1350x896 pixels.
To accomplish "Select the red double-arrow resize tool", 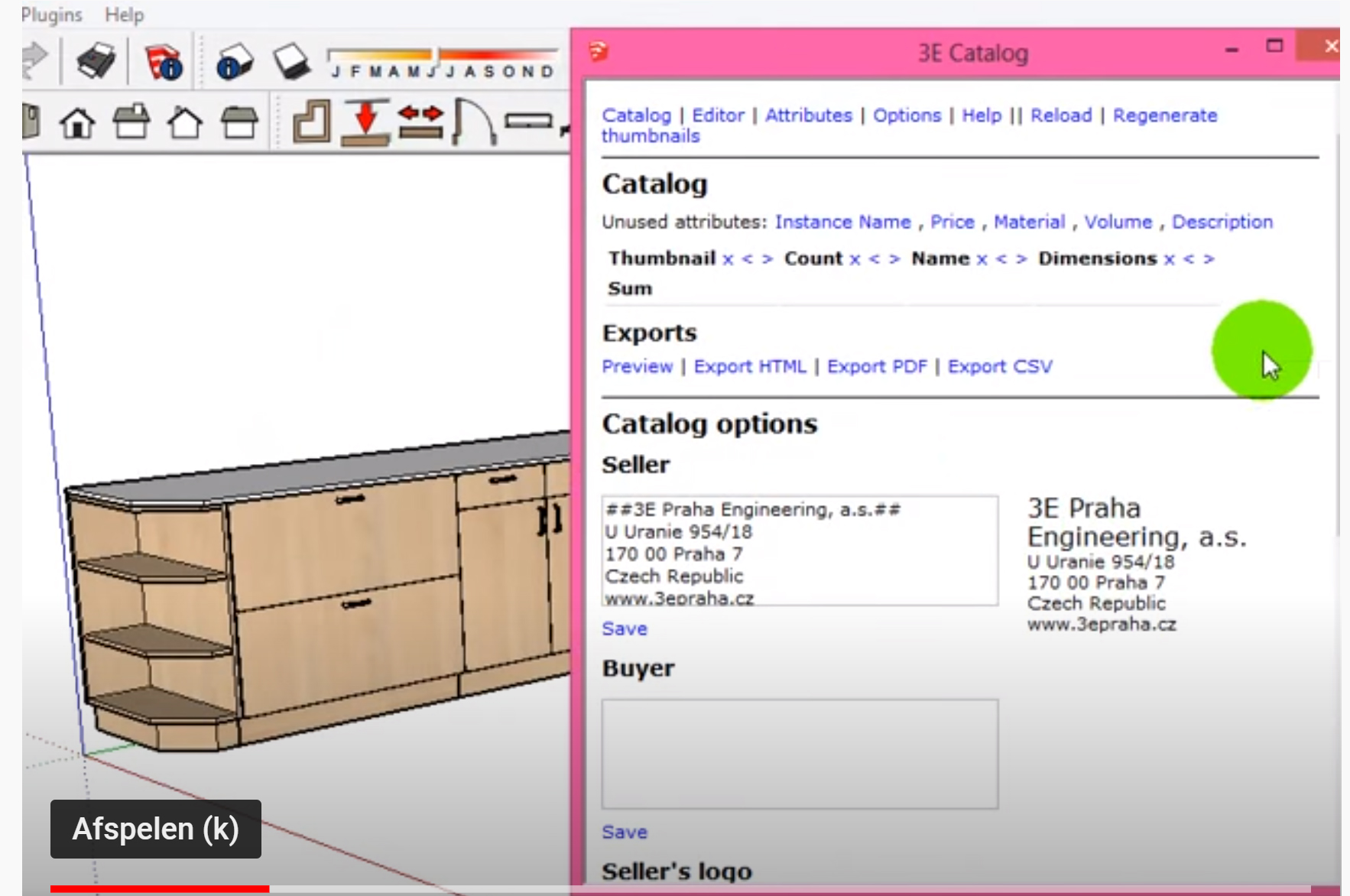I will click(x=420, y=122).
